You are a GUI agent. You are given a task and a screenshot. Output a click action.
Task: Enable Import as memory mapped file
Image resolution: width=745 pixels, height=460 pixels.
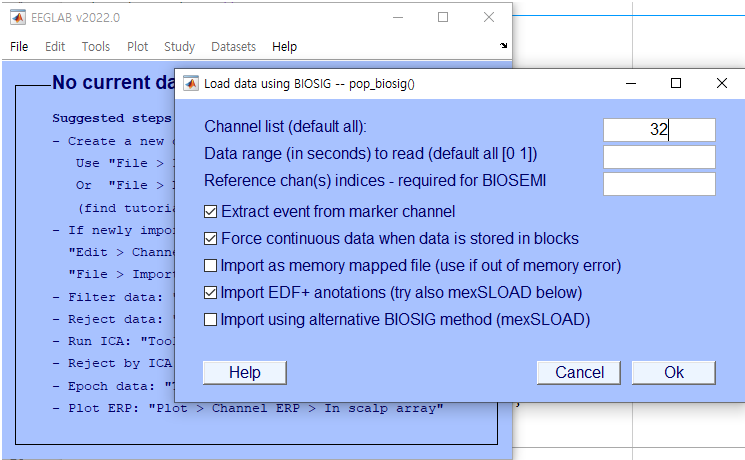210,266
